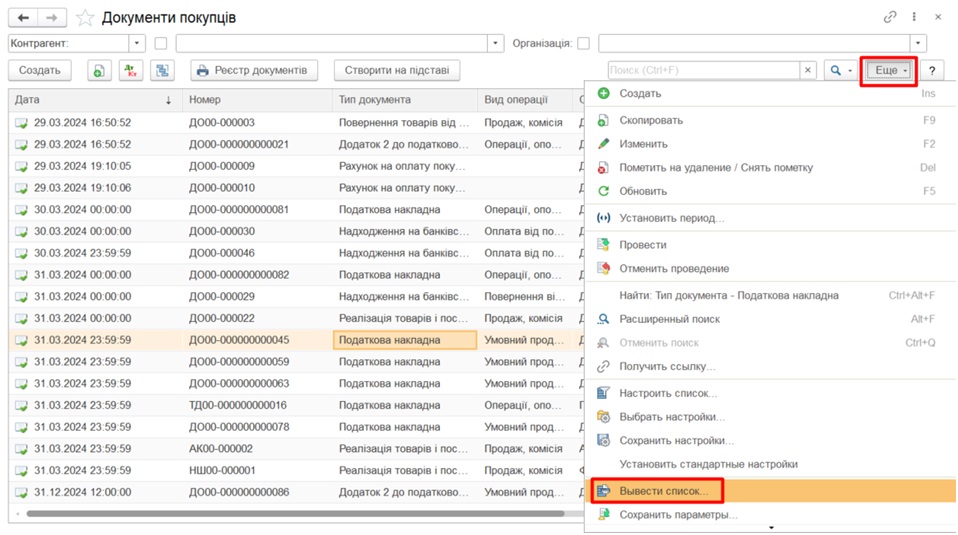The width and height of the screenshot is (958, 535).
Task: Expand the Контрагент comparison type dropdown
Action: 137,43
